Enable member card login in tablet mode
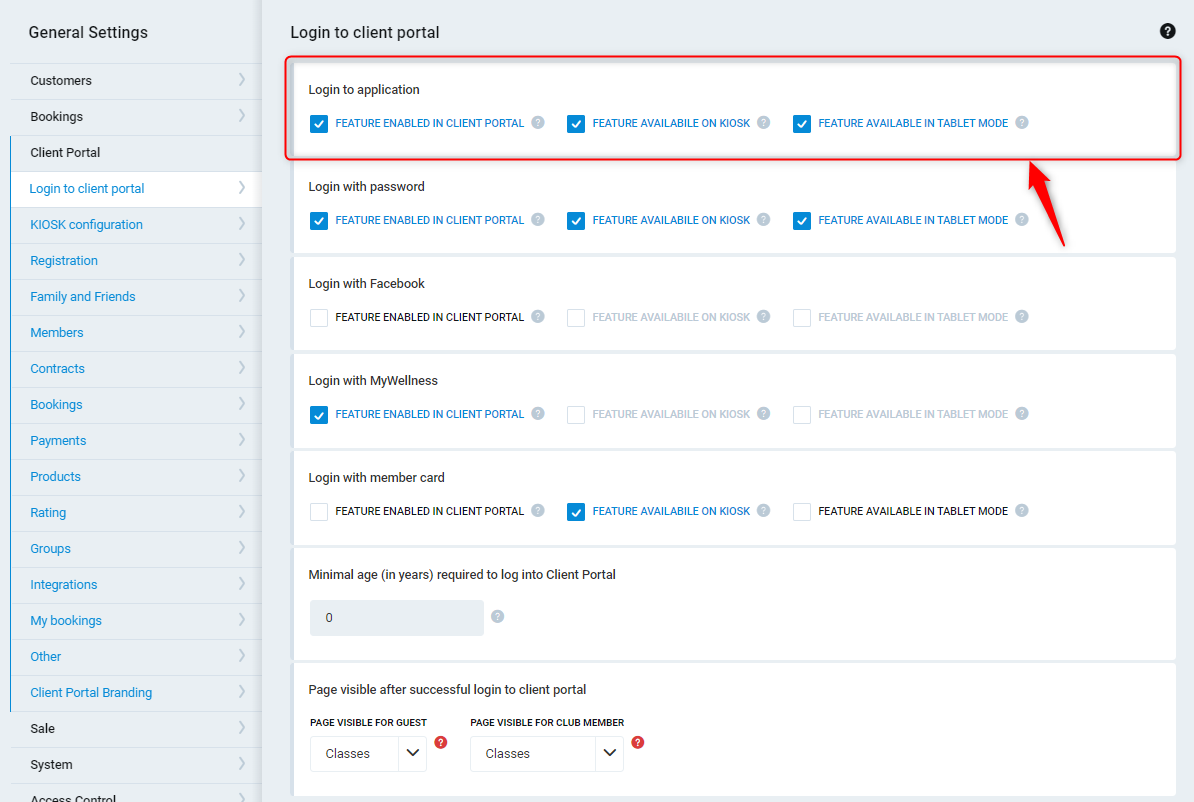The width and height of the screenshot is (1194, 802). [x=802, y=512]
